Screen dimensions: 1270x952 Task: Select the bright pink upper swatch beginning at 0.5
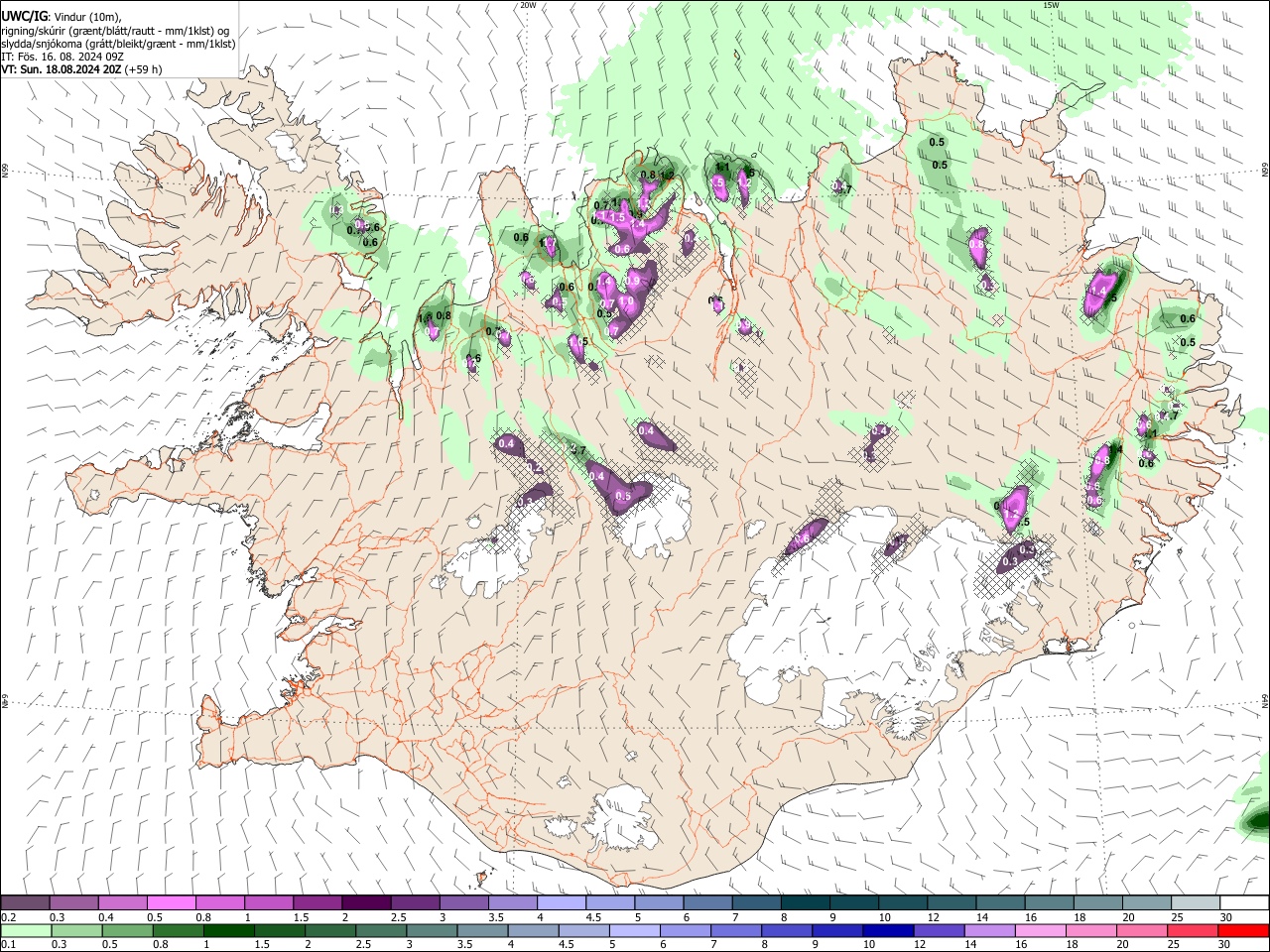[171, 902]
